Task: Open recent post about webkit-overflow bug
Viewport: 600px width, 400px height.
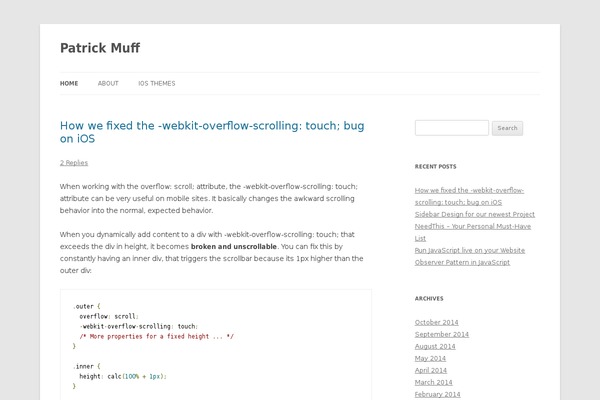Action: [469, 196]
